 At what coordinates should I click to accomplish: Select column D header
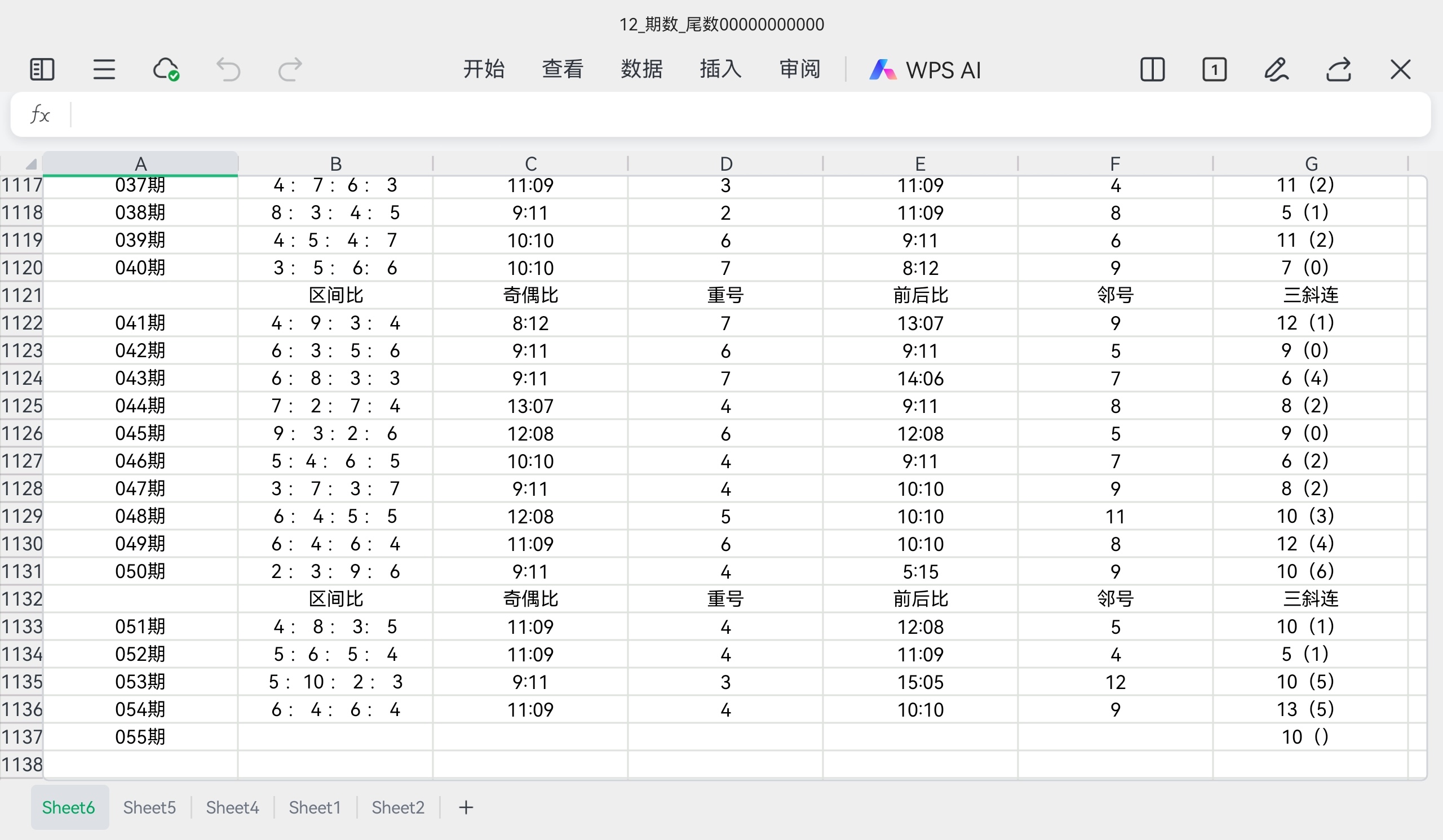coord(725,164)
